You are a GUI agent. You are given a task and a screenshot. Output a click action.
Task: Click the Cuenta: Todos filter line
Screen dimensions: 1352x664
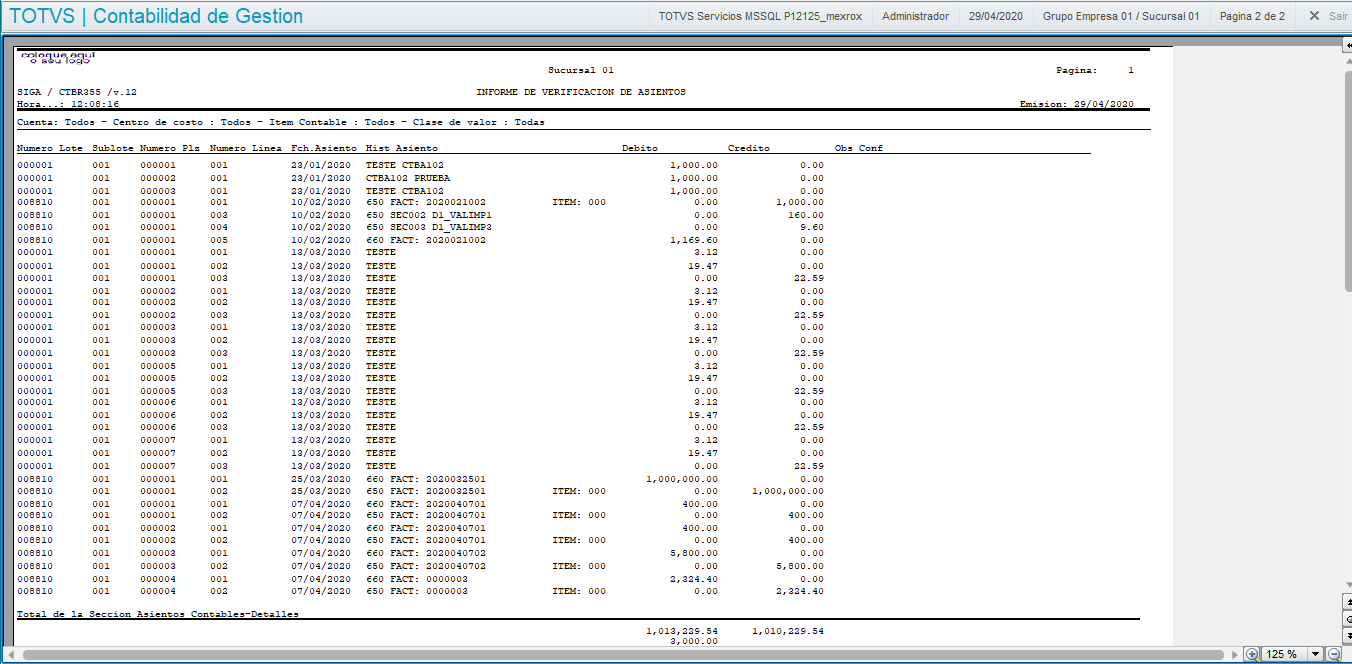[x=281, y=122]
